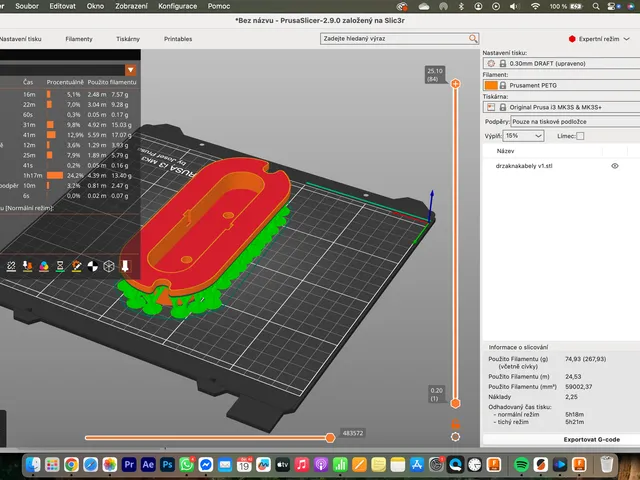Open Spotlight search in the menu bar
The height and width of the screenshot is (480, 640).
(596, 6)
